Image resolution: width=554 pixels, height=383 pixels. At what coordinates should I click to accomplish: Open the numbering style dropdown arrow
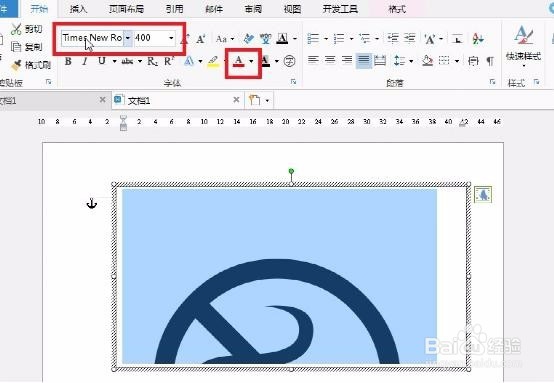pyautogui.click(x=352, y=39)
